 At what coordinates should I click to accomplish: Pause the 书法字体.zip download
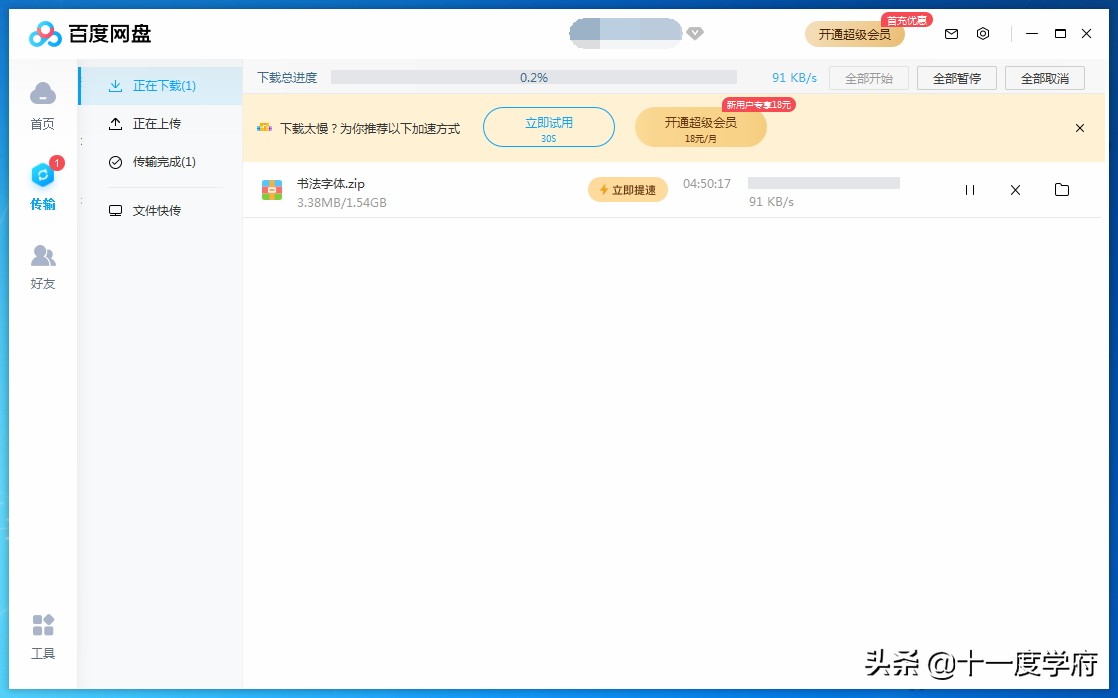pyautogui.click(x=969, y=189)
